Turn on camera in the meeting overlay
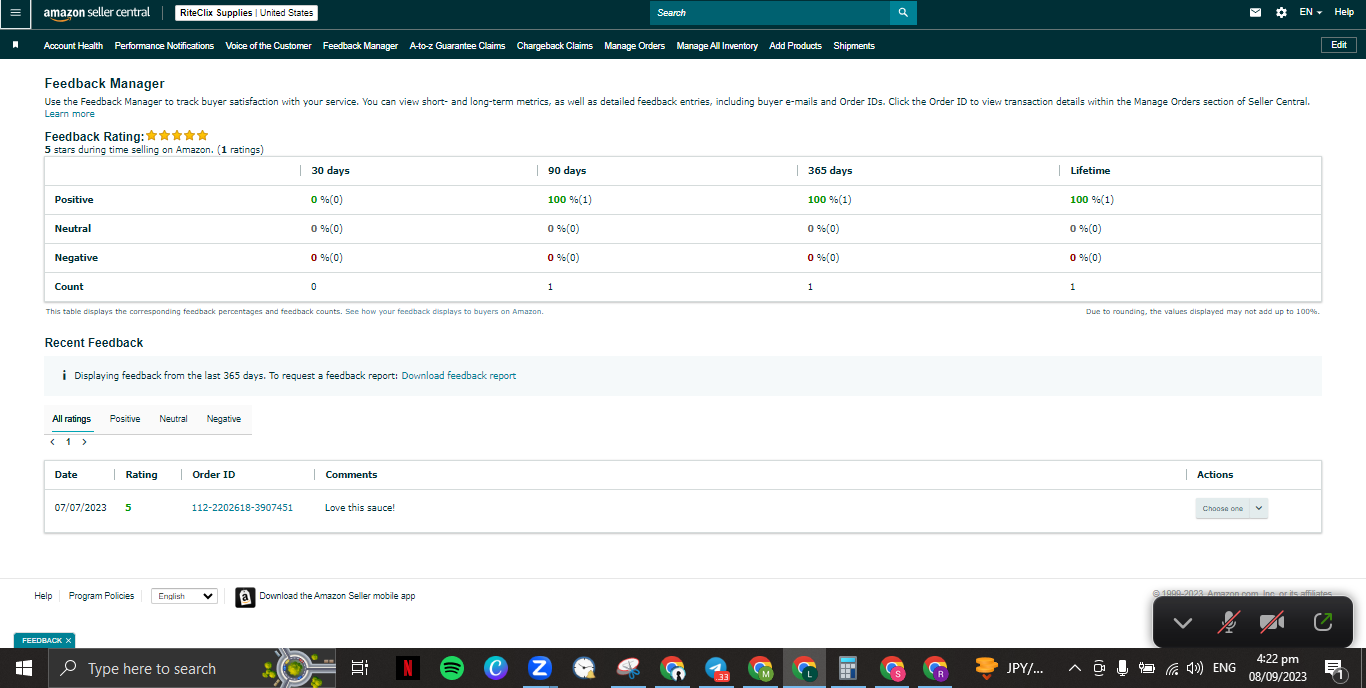Image resolution: width=1366 pixels, height=688 pixels. (1272, 622)
